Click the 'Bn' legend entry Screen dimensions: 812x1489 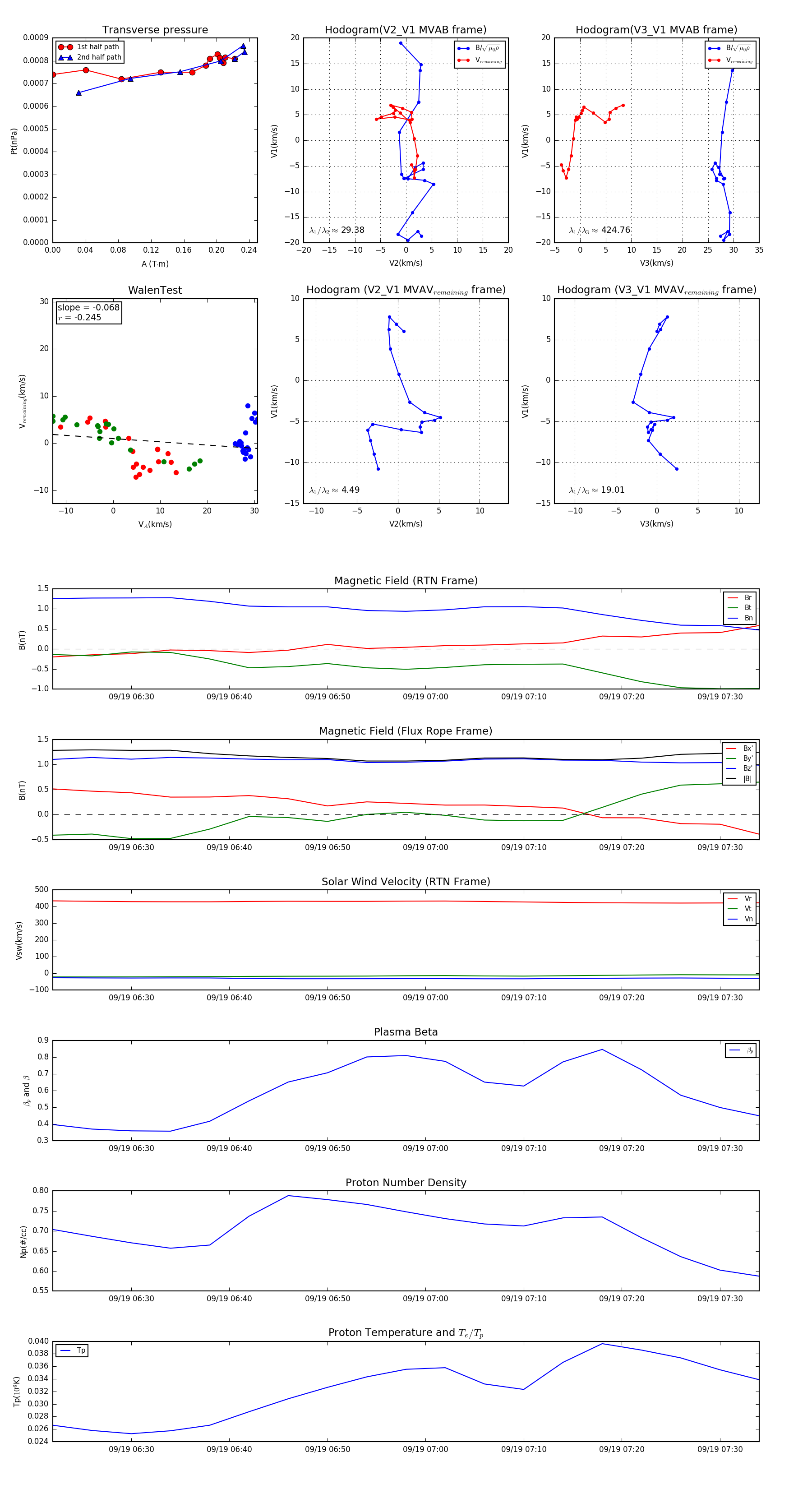740,618
